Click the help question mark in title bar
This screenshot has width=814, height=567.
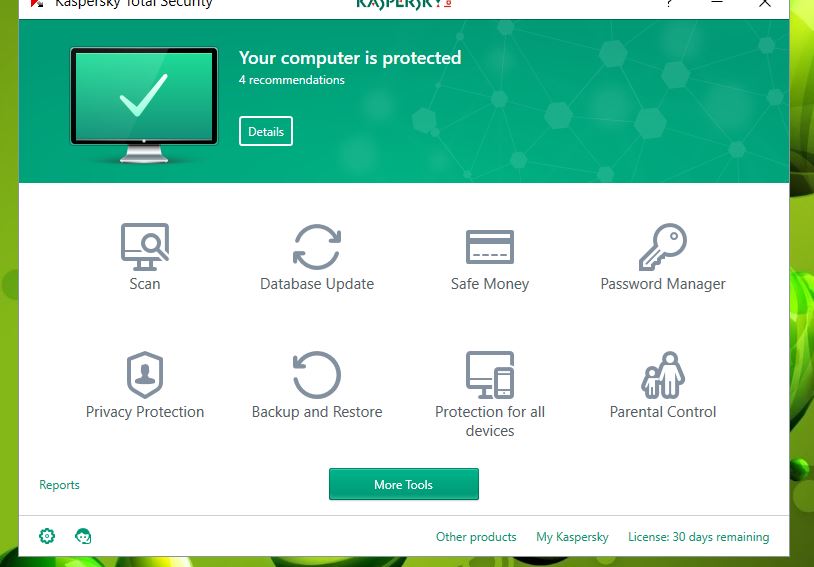669,3
